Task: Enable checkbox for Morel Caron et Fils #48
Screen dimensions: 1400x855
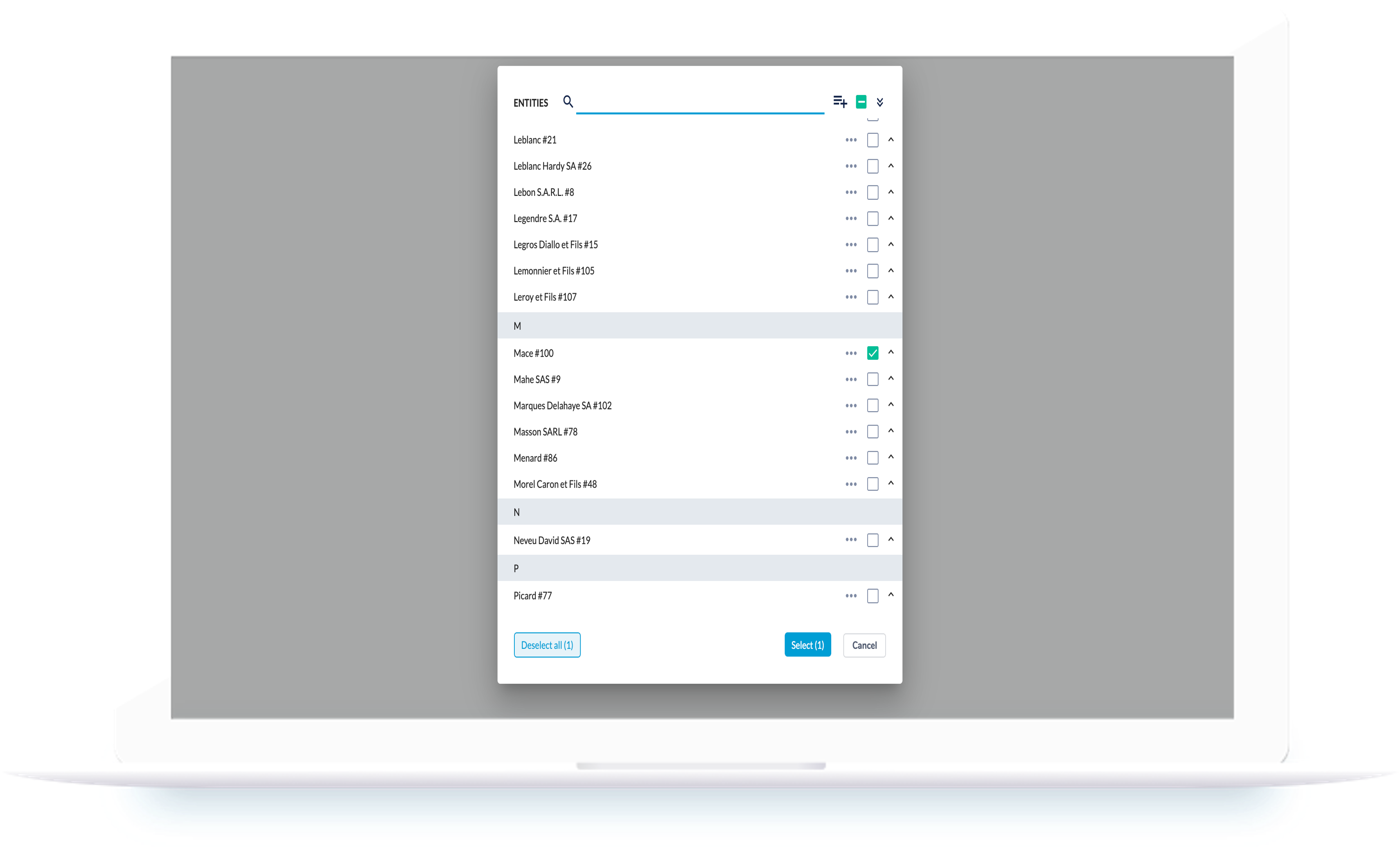Action: pyautogui.click(x=872, y=484)
